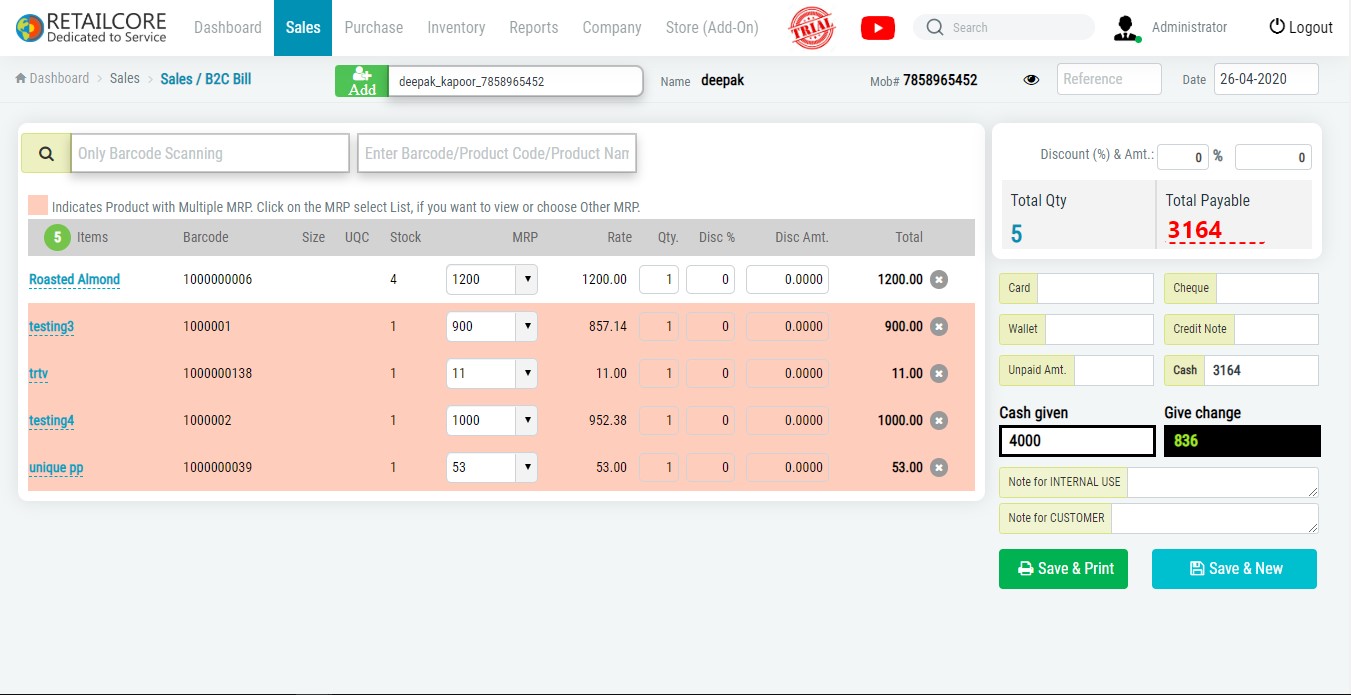The width and height of the screenshot is (1351, 695).
Task: Remove the testing3 row
Action: [x=938, y=326]
